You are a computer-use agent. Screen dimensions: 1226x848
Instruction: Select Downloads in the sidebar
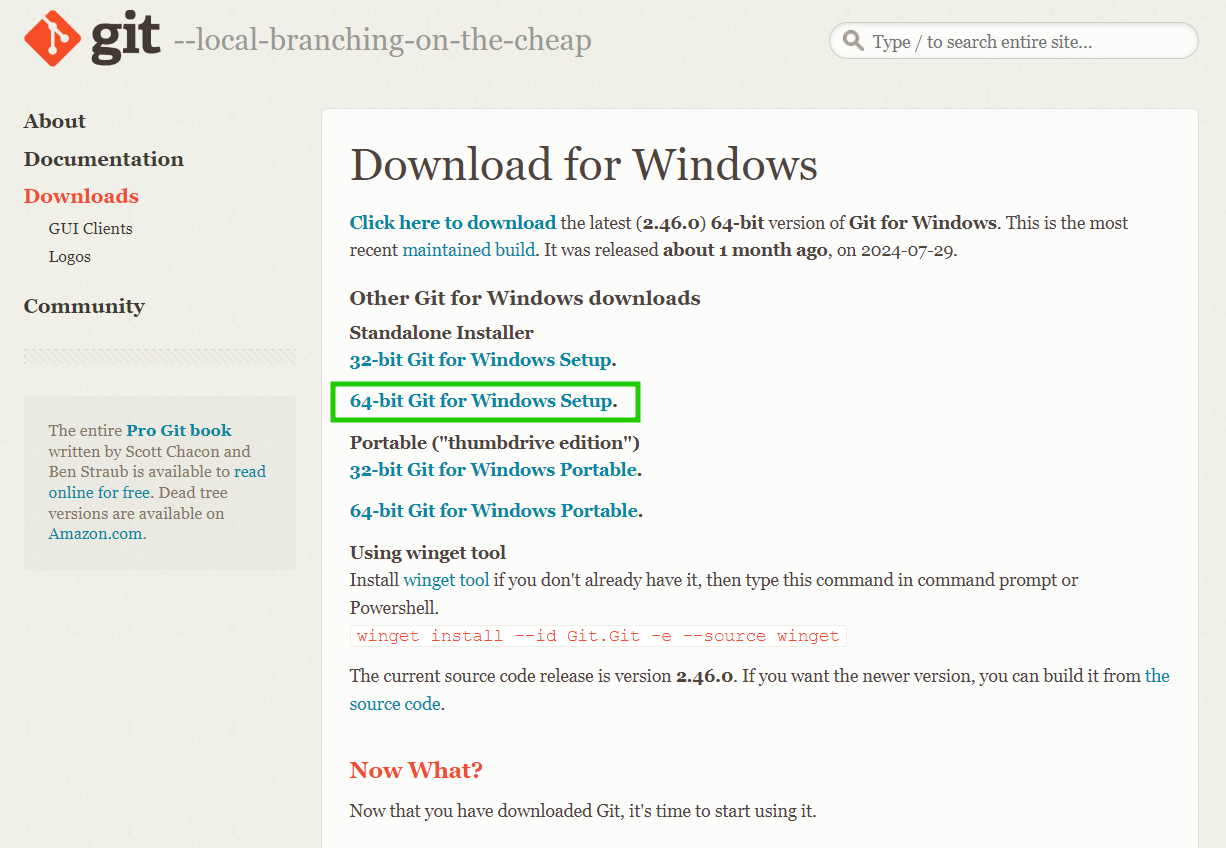(81, 196)
